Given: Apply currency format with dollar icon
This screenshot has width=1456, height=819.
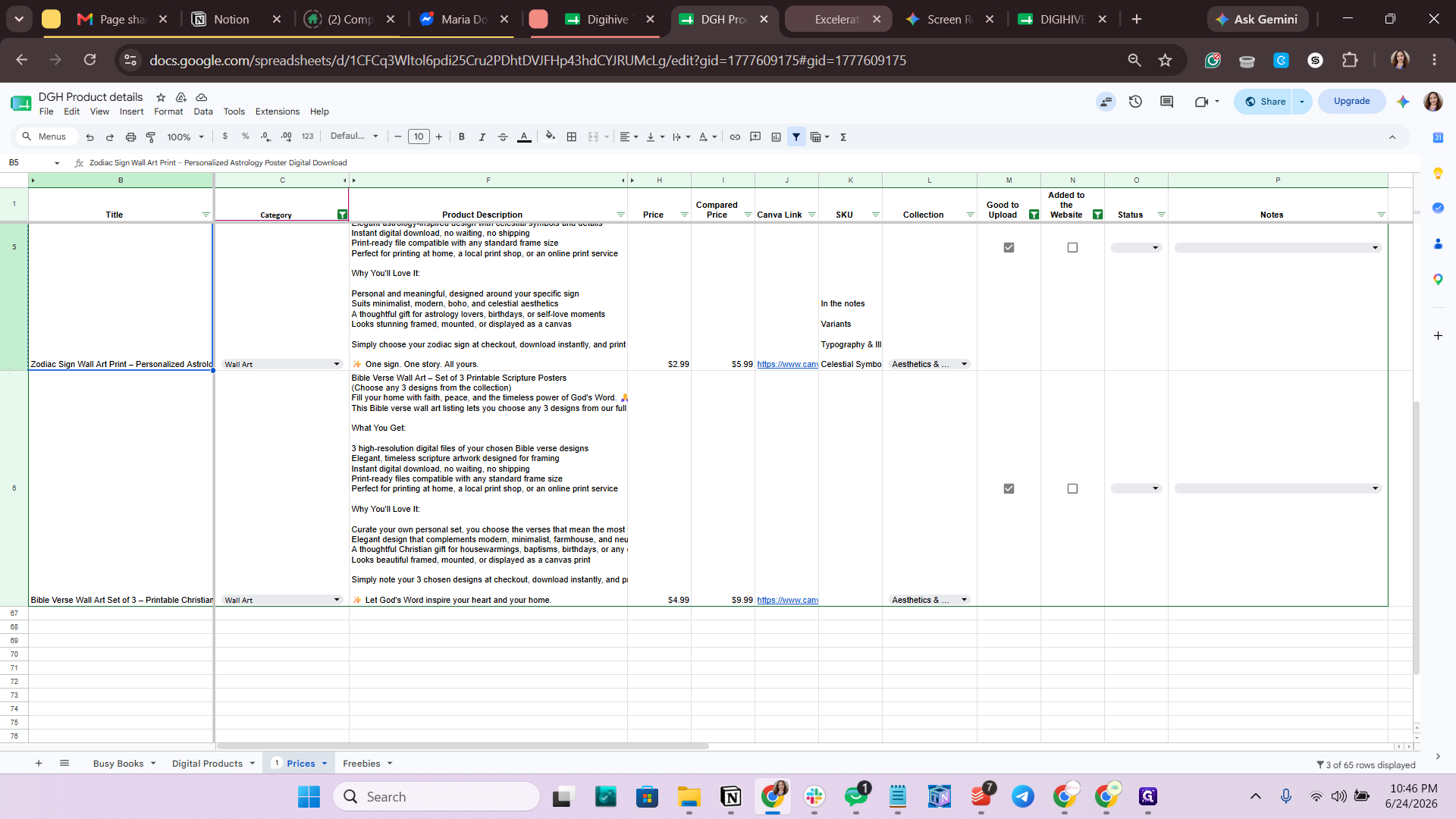Looking at the screenshot, I should coord(225,136).
